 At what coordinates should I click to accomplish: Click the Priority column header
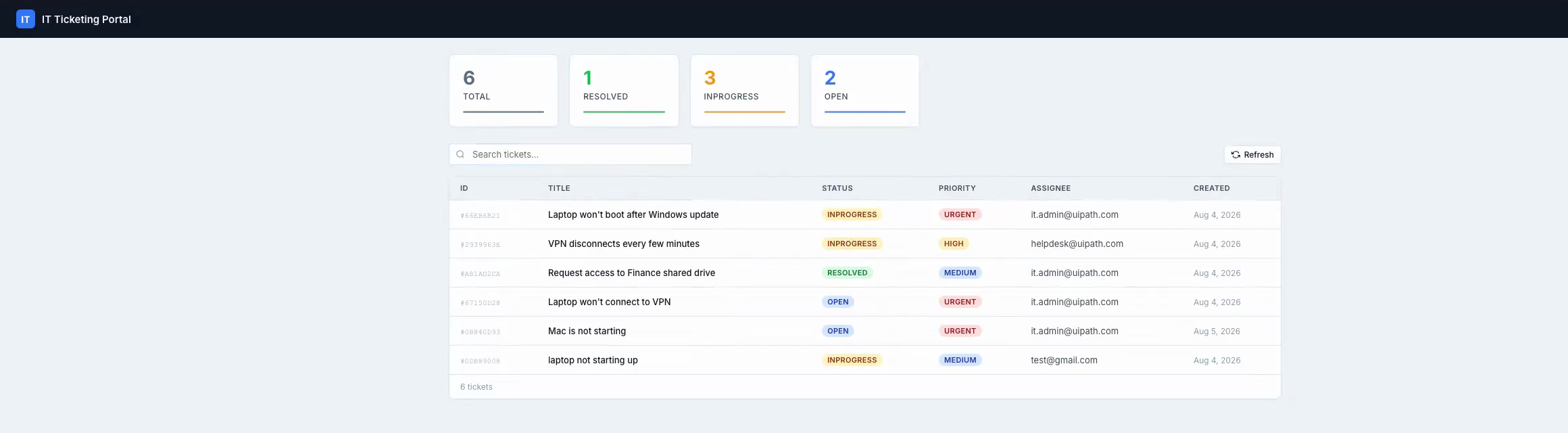point(957,188)
